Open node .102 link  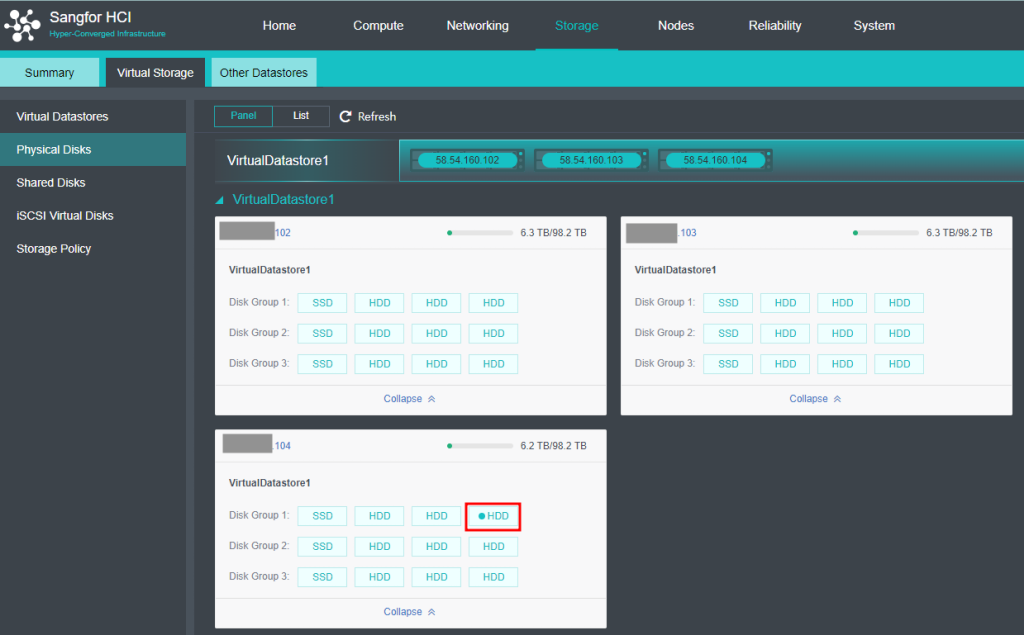[x=283, y=233]
